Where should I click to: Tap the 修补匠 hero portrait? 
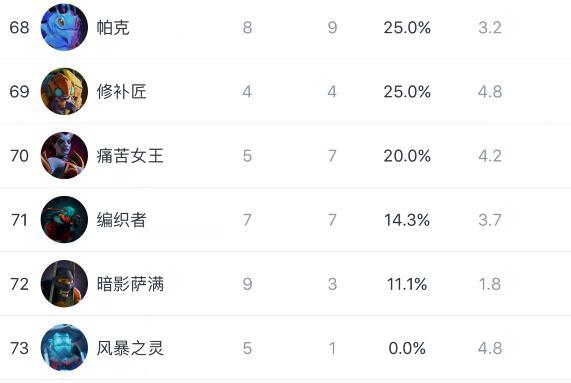64,91
